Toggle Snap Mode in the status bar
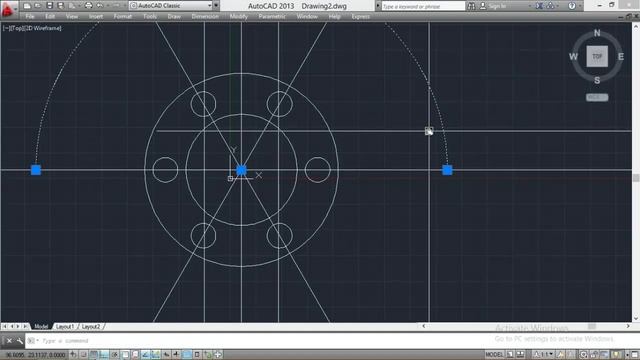The width and height of the screenshot is (640, 360). [84, 354]
